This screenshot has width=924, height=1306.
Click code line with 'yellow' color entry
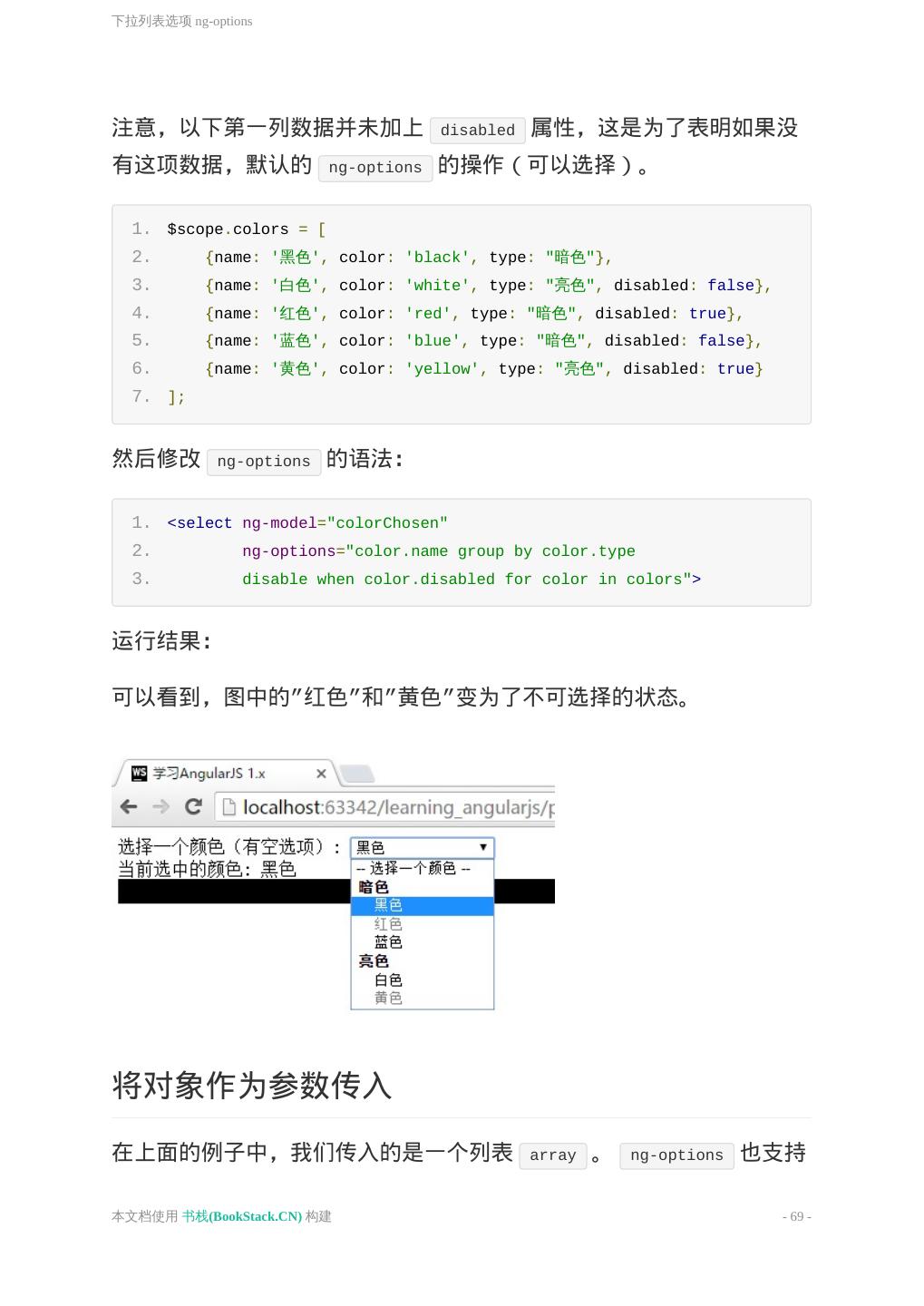pyautogui.click(x=484, y=369)
